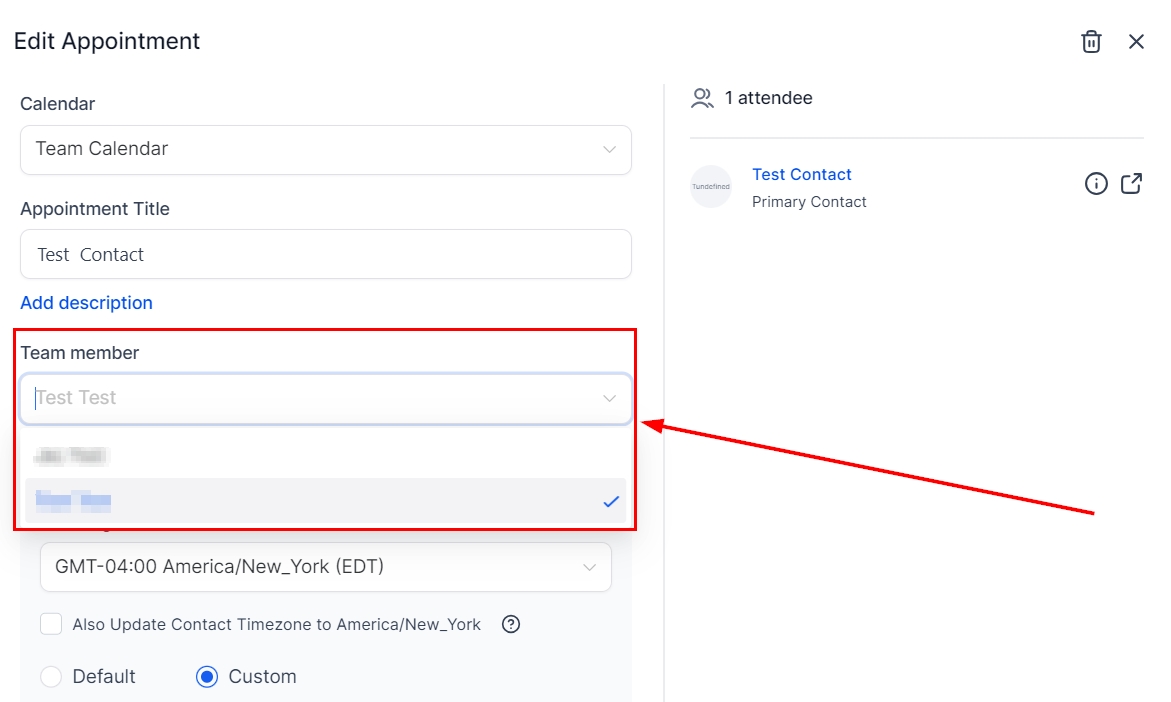Open the Test Contact name link
The width and height of the screenshot is (1171, 702).
tap(801, 174)
